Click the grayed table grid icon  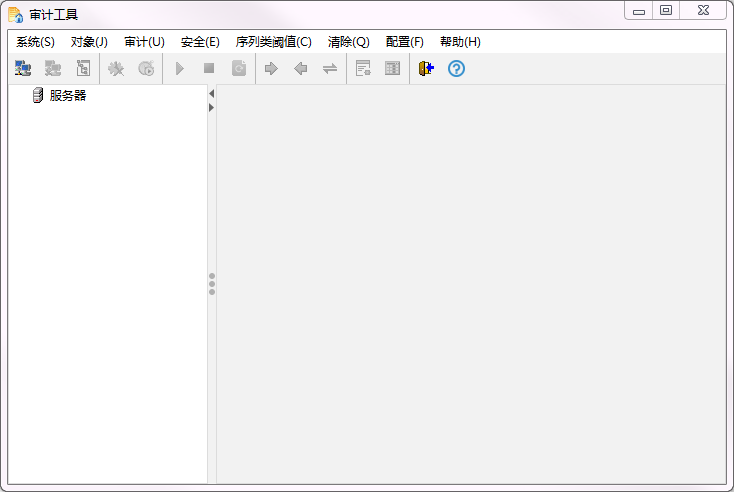392,68
